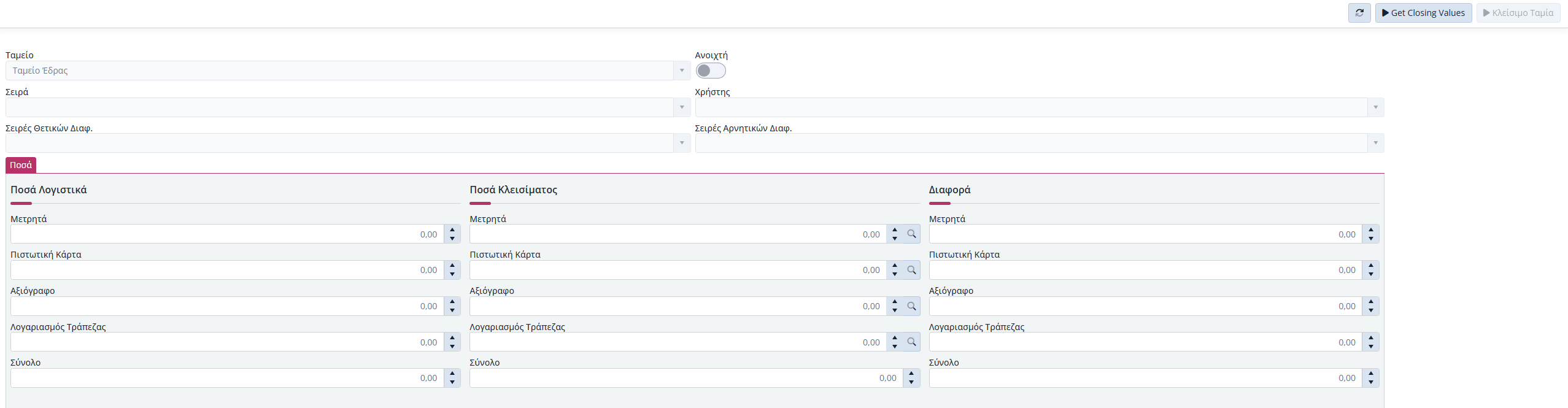1568x408 pixels.
Task: Click the Ποσά Κλεισίματος section heading
Action: tap(514, 190)
